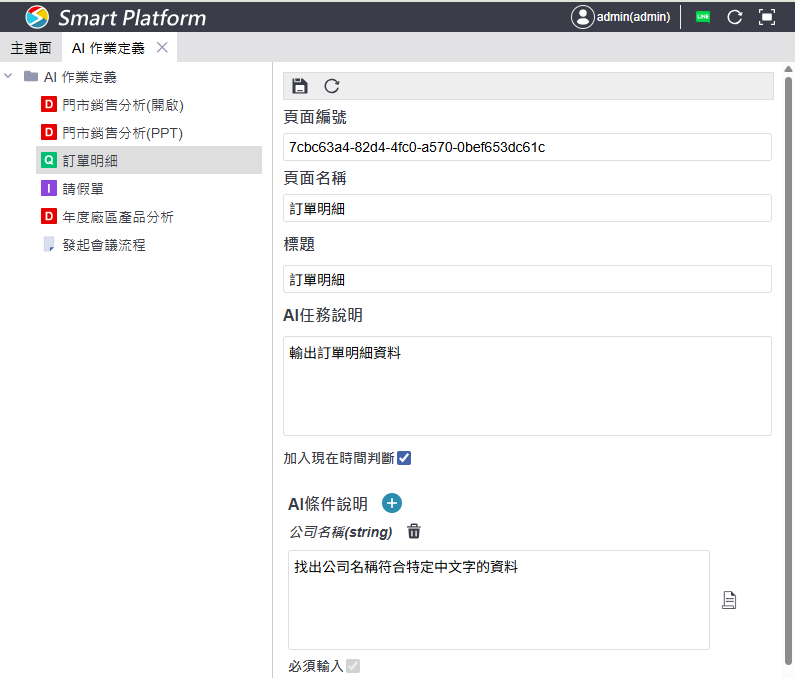Click the admin(admin) username text
Screen dimensions: 795x678
(633, 17)
